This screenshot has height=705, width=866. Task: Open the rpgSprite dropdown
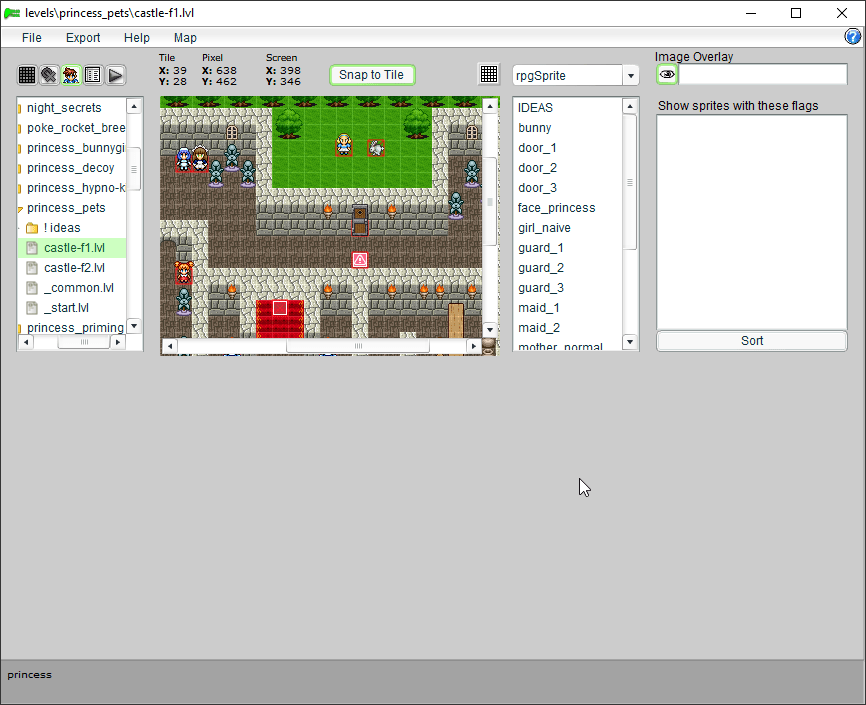[x=630, y=74]
